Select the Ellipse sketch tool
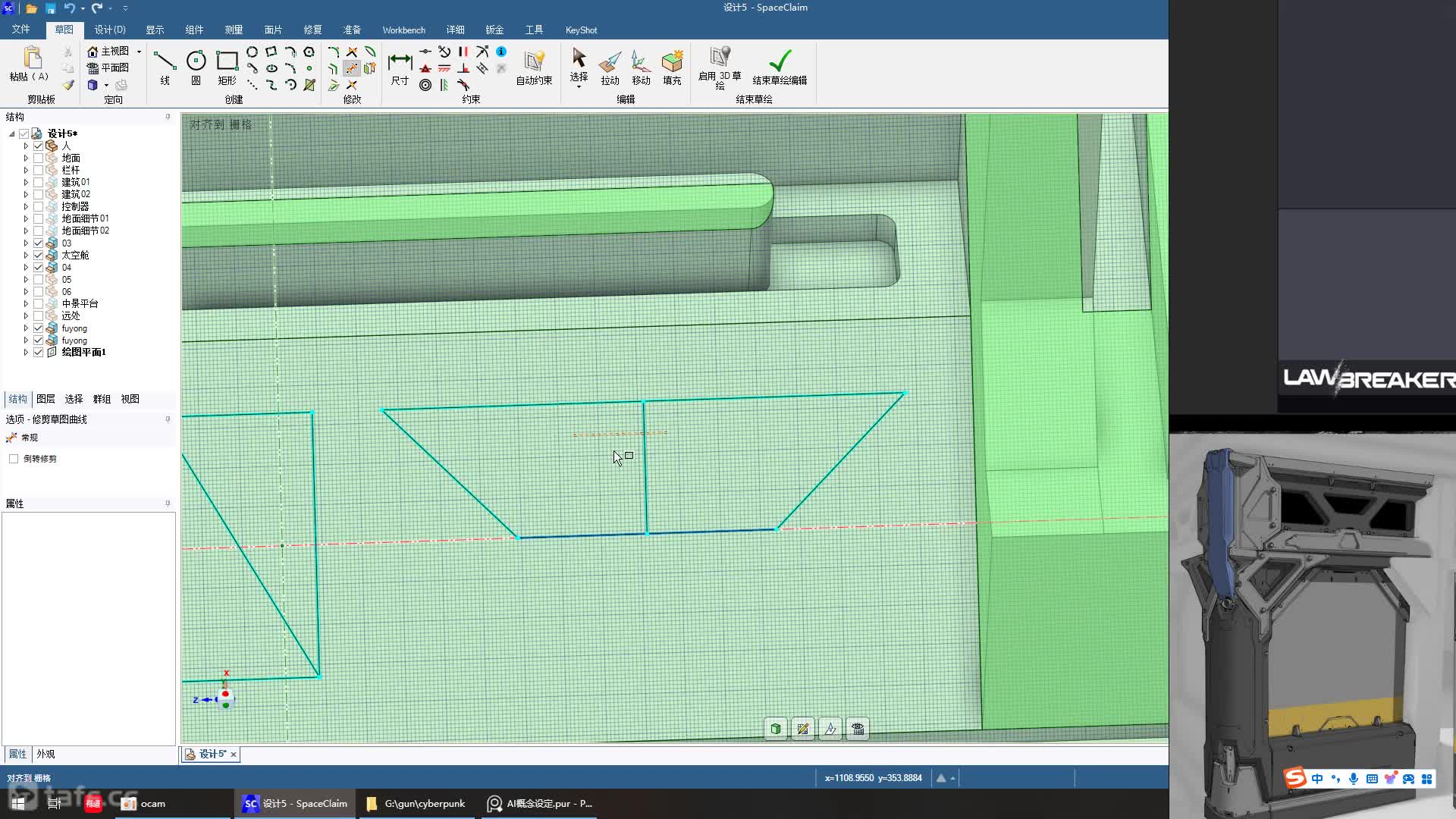Viewport: 1456px width, 819px height. 271,68
